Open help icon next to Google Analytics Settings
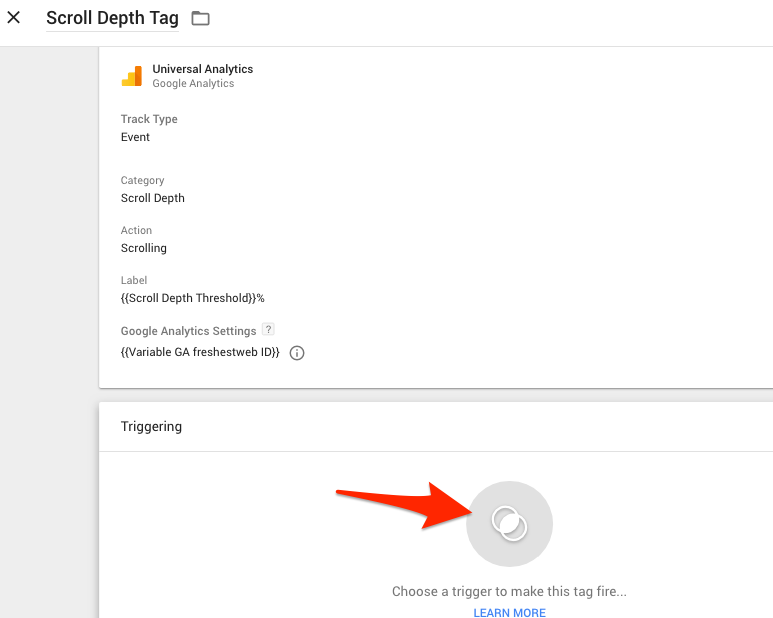773x618 pixels. pyautogui.click(x=267, y=330)
